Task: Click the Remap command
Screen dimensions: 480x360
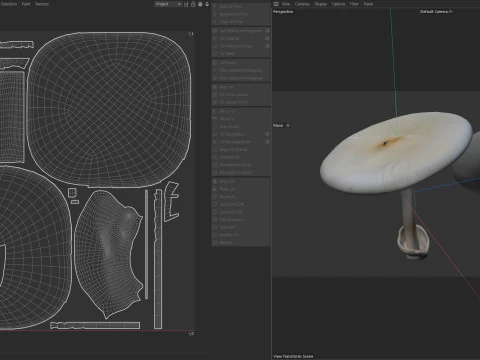Action: coord(241,243)
